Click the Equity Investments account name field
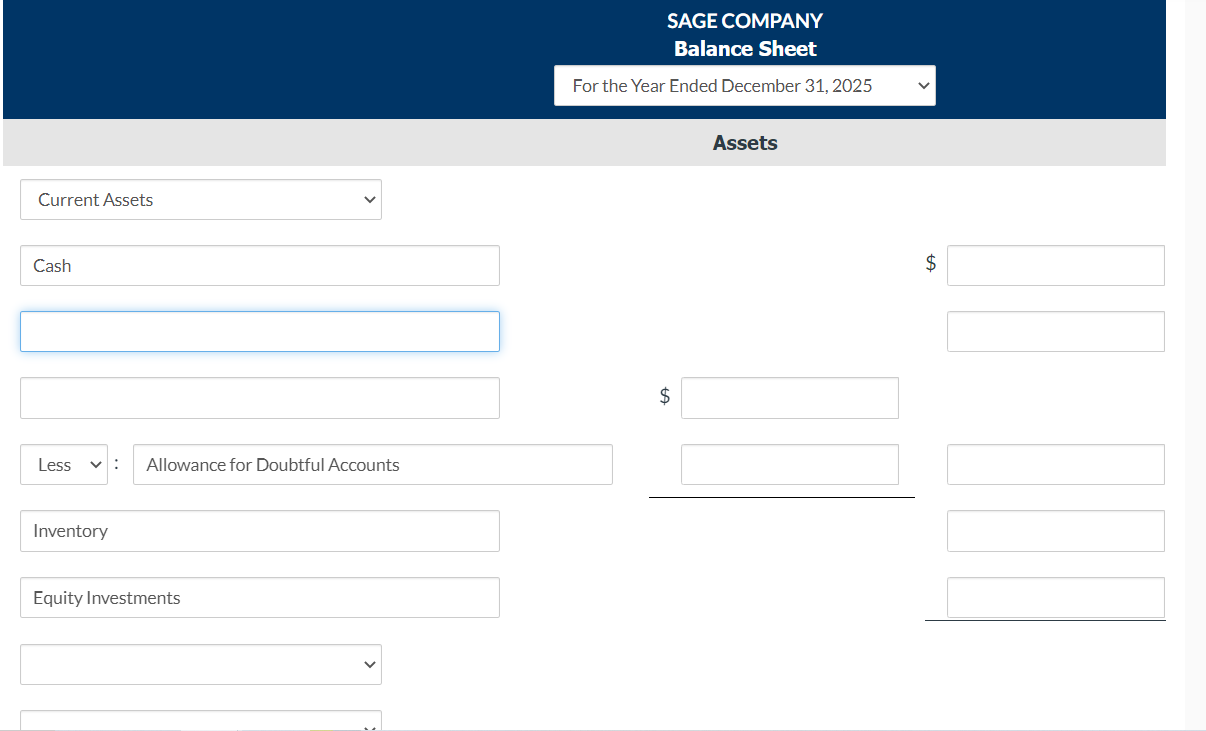 pos(260,598)
